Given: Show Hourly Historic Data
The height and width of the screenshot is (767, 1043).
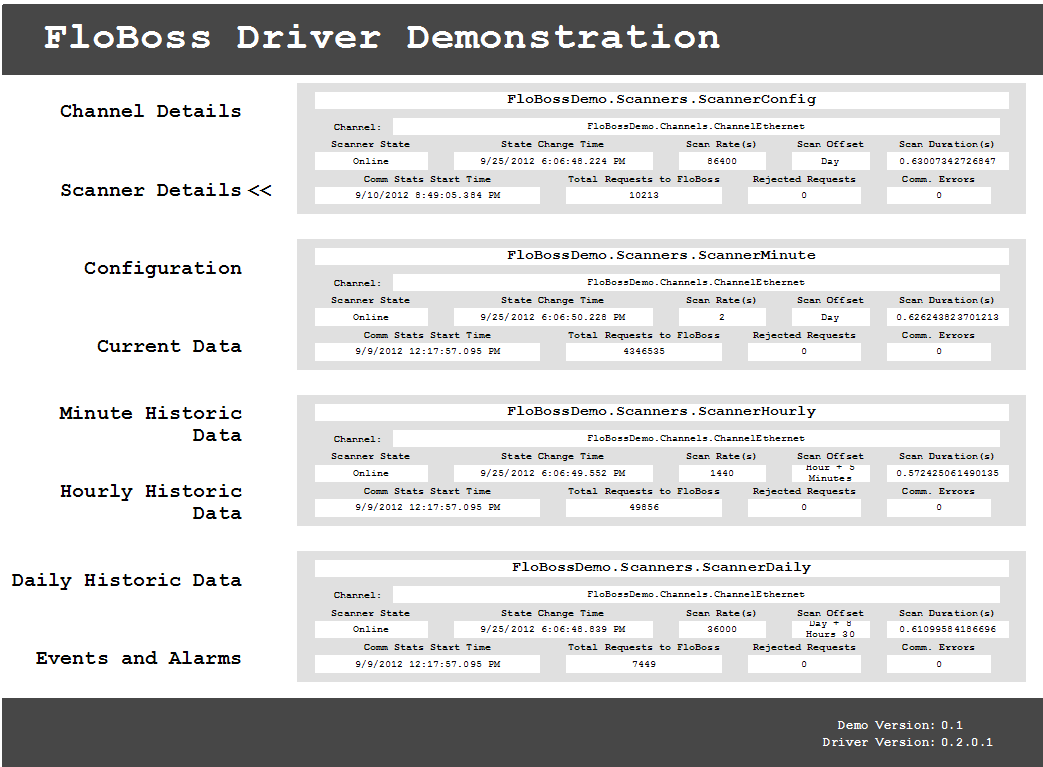Looking at the screenshot, I should coord(150,502).
